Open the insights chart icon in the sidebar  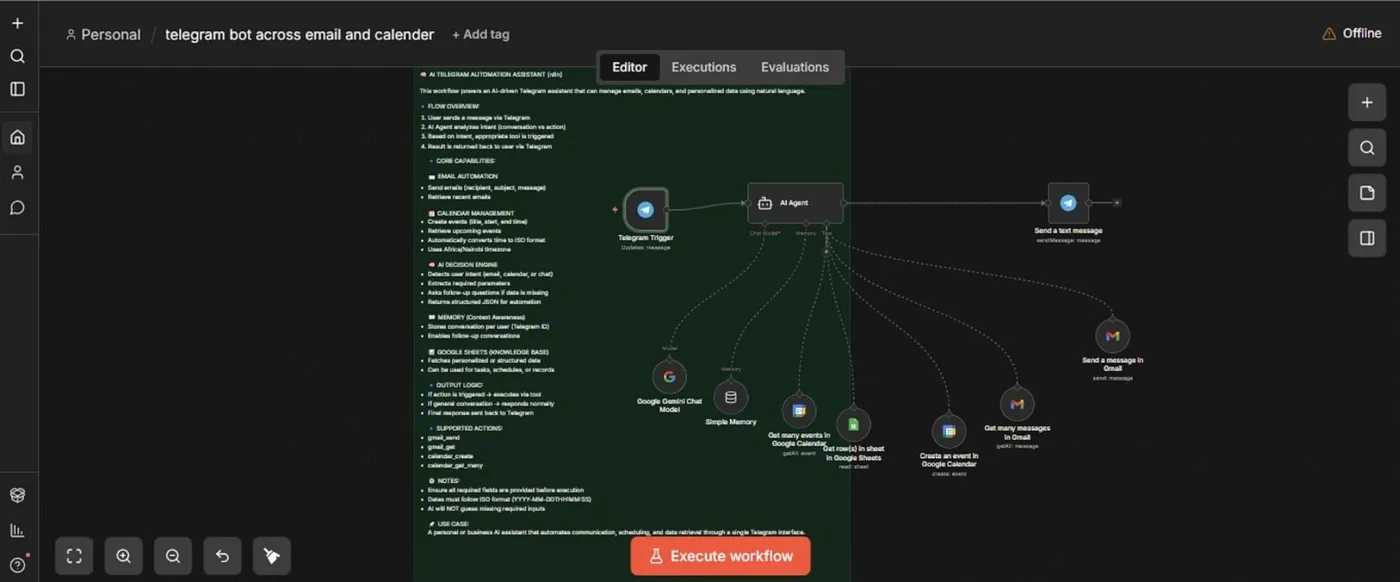[17, 530]
